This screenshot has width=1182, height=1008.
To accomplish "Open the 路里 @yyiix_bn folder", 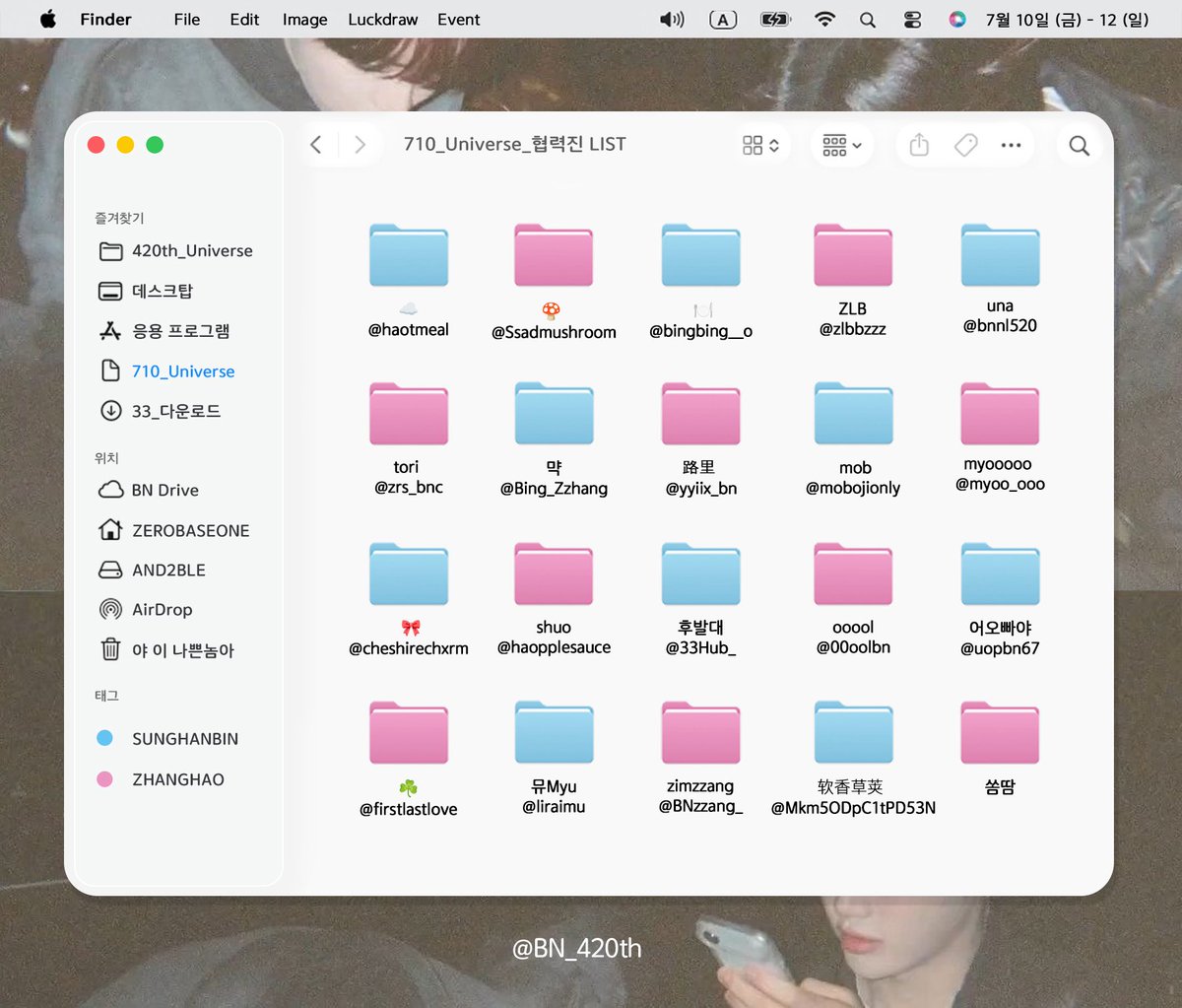I will 700,414.
